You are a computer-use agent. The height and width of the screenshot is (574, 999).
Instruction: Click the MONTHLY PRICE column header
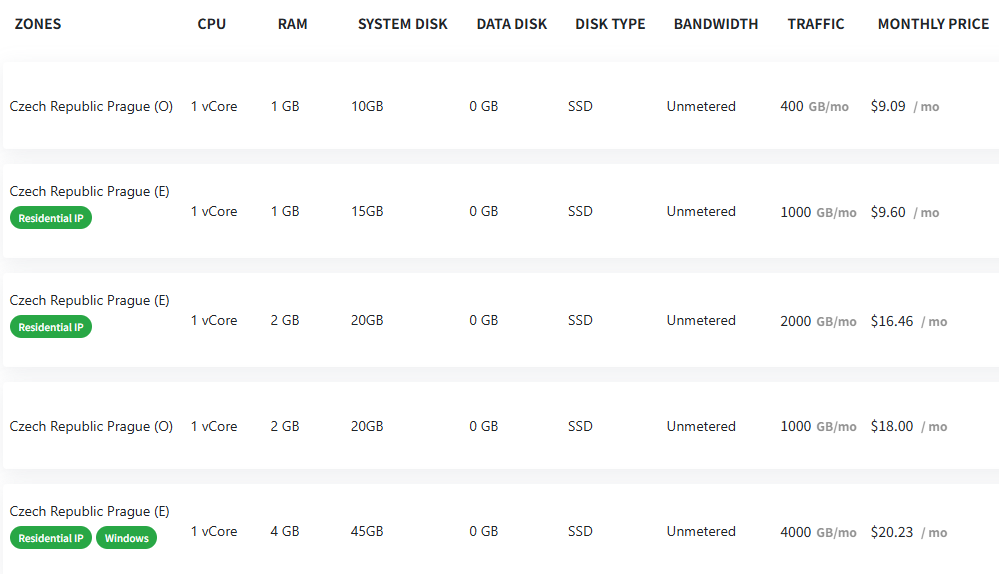click(x=933, y=24)
